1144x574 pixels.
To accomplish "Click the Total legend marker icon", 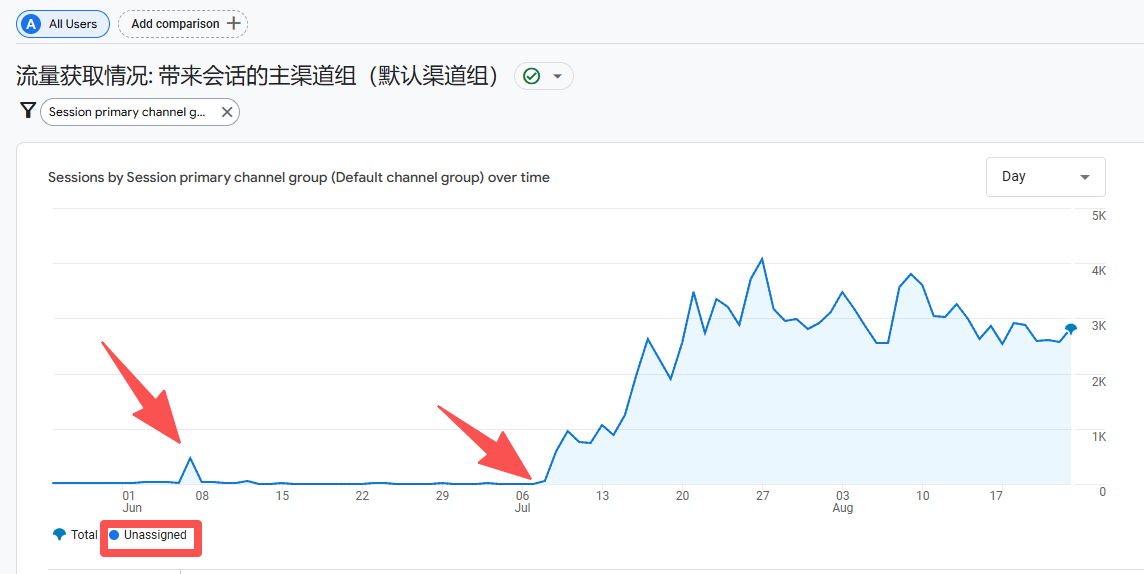I will [x=59, y=535].
